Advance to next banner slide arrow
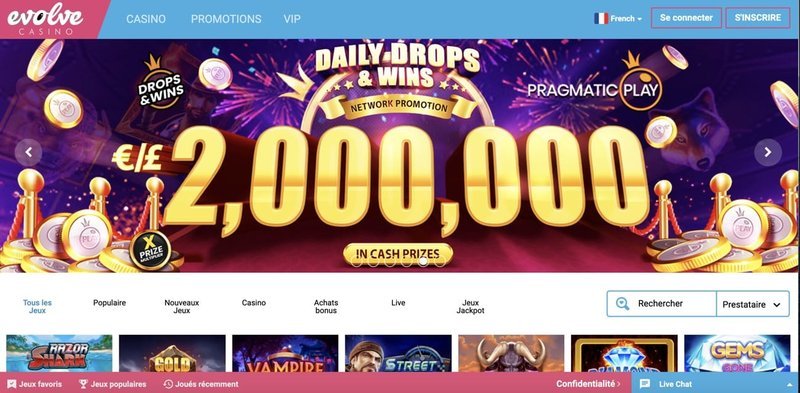Image resolution: width=800 pixels, height=393 pixels. coord(768,152)
